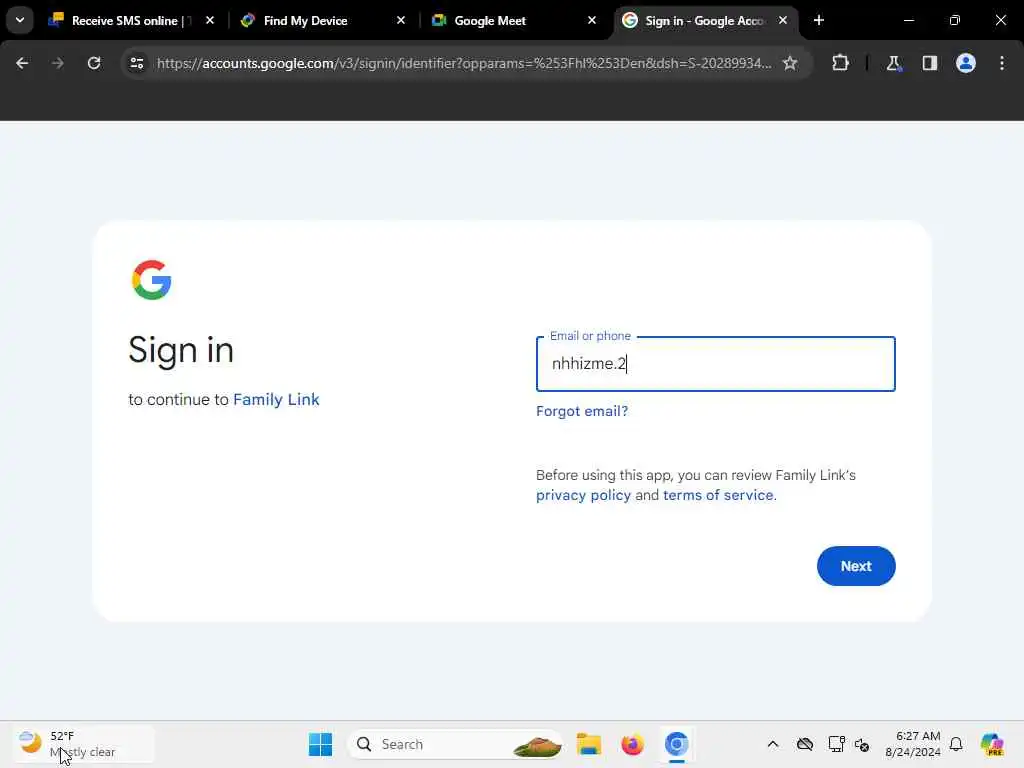Click the Chrome taskbar icon
The width and height of the screenshot is (1024, 768).
click(x=677, y=744)
